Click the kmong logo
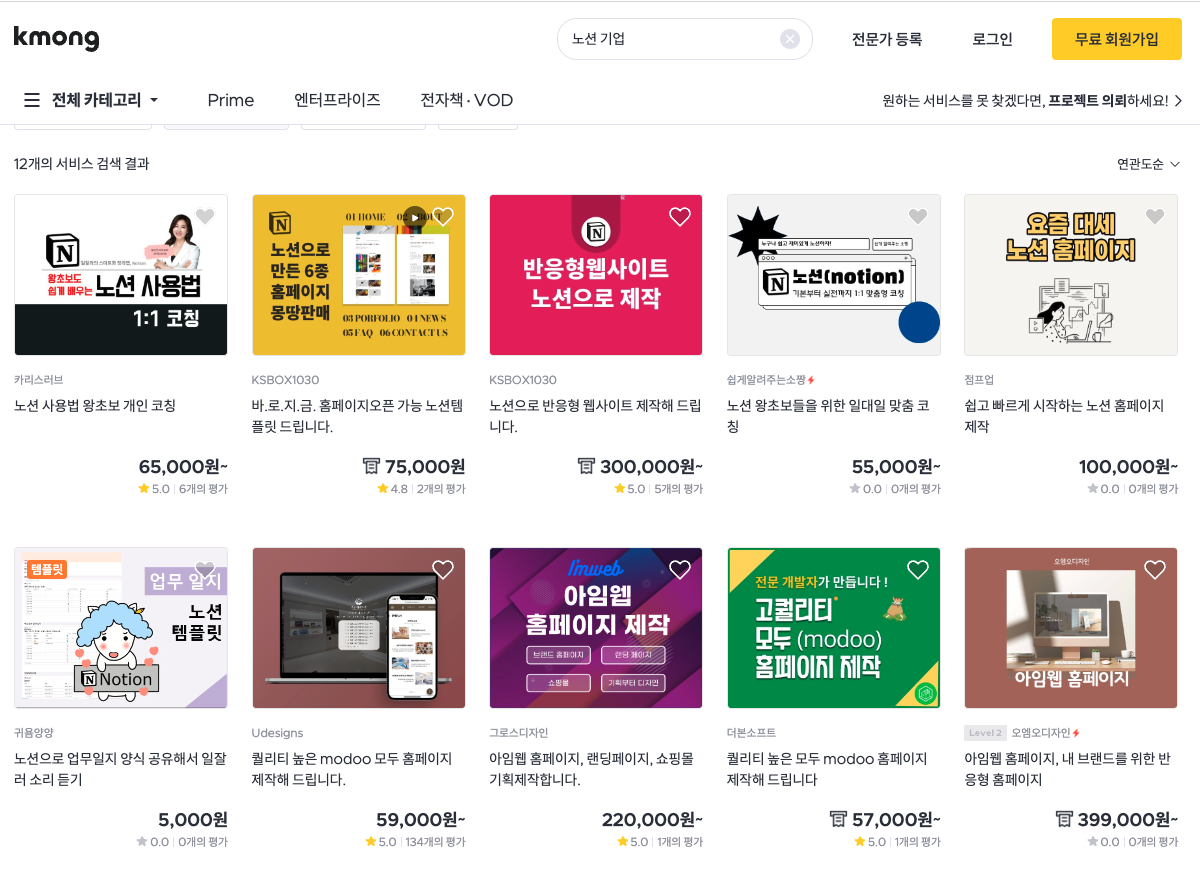The height and width of the screenshot is (881, 1200). tap(56, 38)
